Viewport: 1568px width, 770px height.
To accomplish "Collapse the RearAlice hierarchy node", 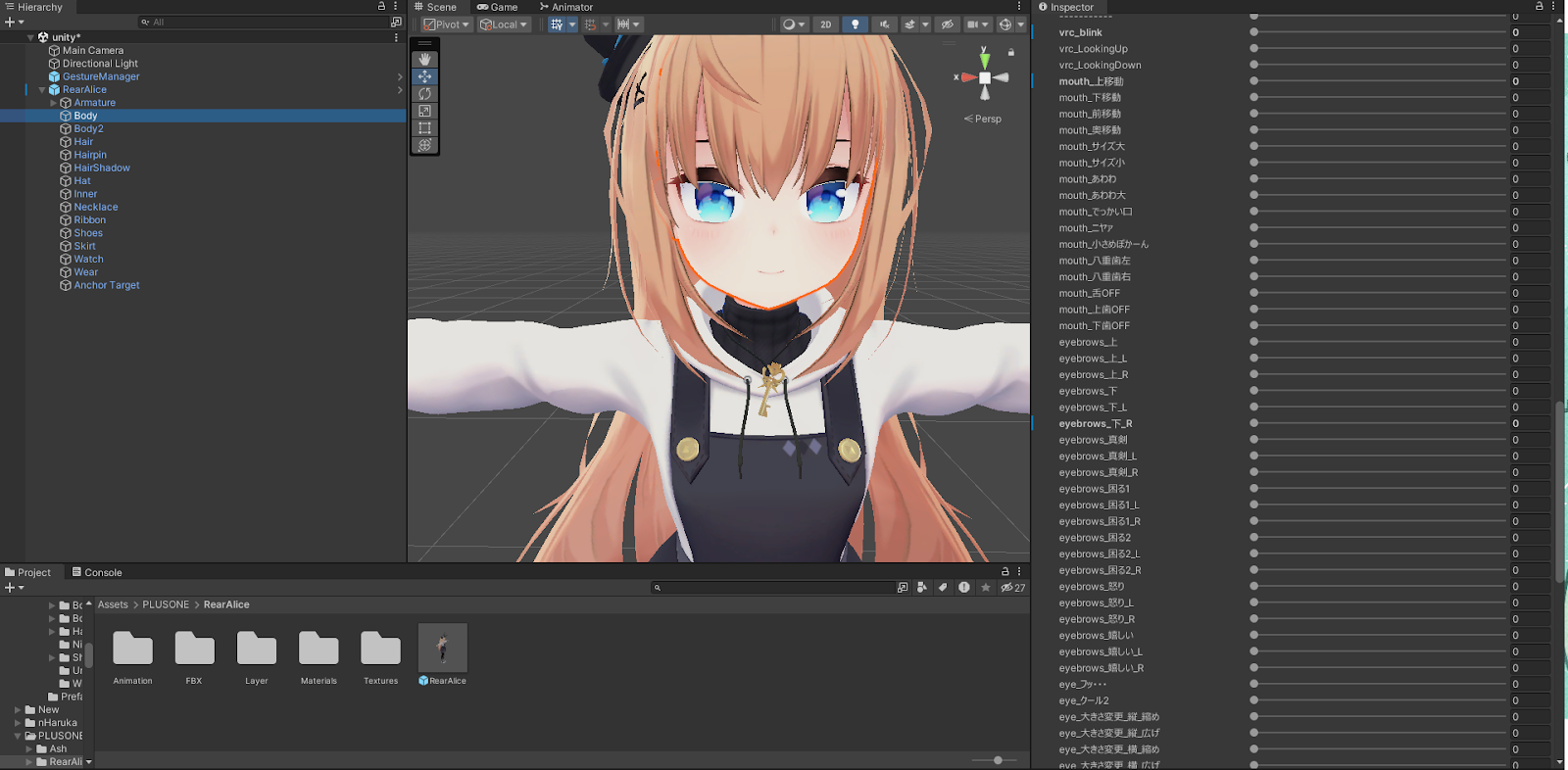I will click(42, 90).
